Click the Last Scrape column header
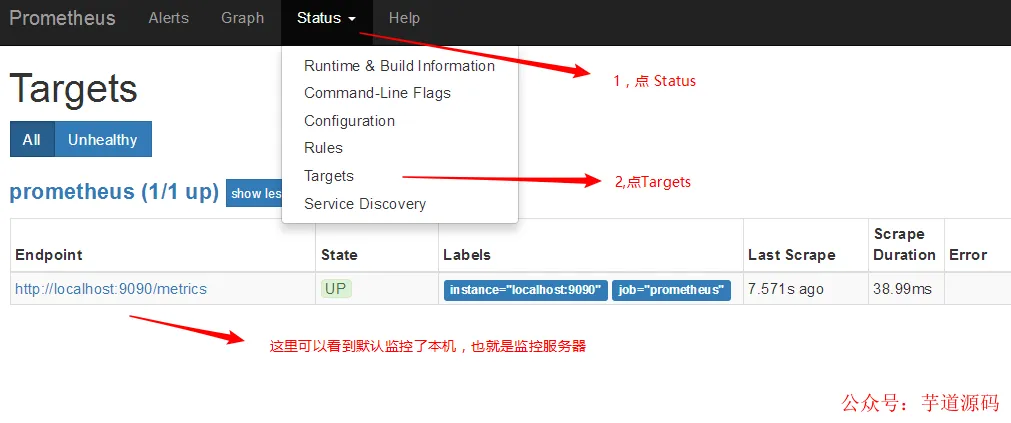The height and width of the screenshot is (423, 1011). pyautogui.click(x=792, y=255)
